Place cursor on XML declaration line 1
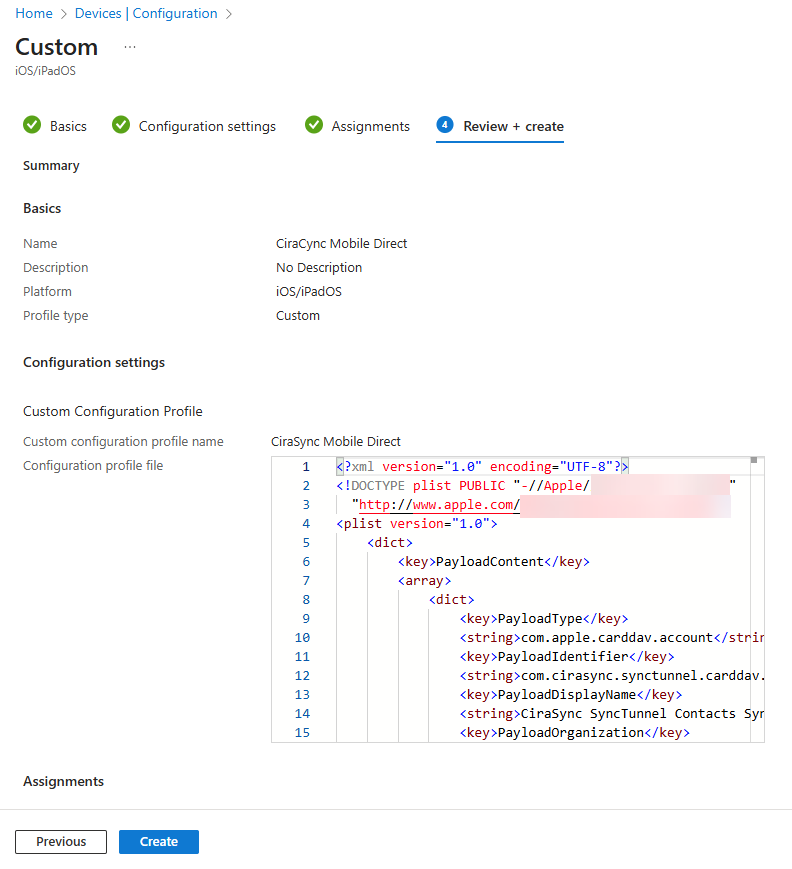This screenshot has width=792, height=869. pyautogui.click(x=481, y=467)
